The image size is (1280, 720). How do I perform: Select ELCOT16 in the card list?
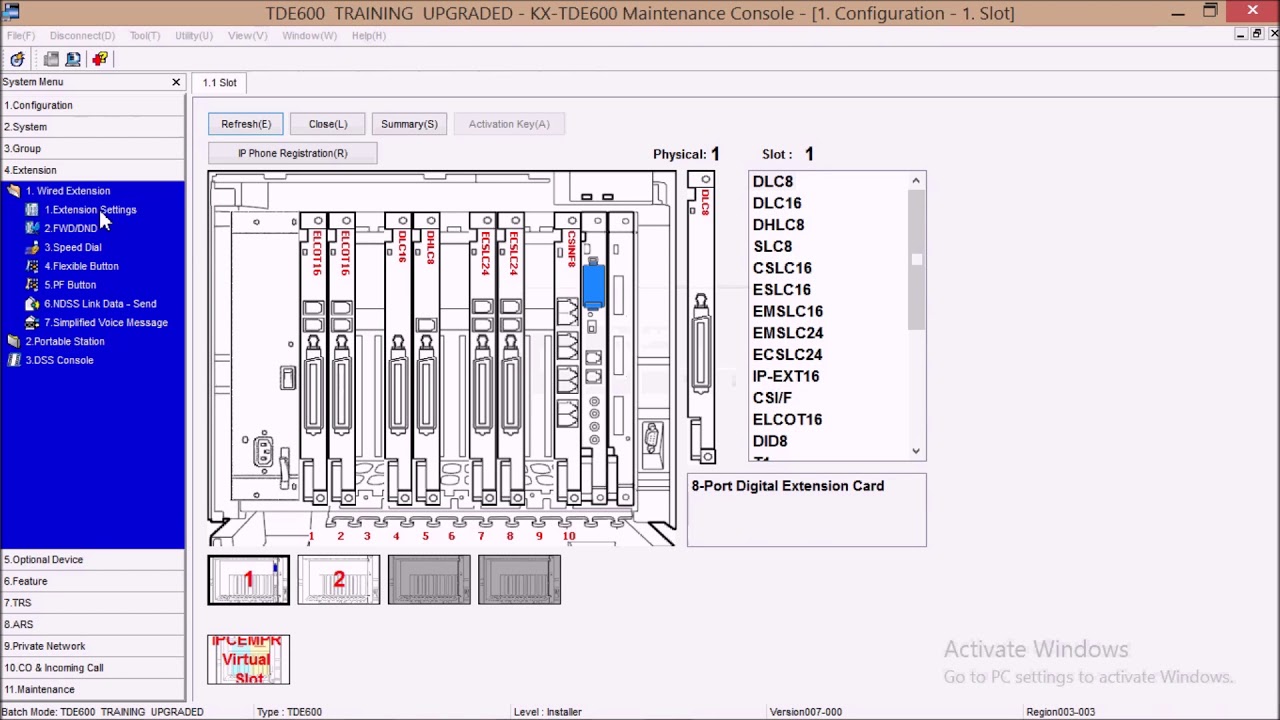click(x=787, y=420)
